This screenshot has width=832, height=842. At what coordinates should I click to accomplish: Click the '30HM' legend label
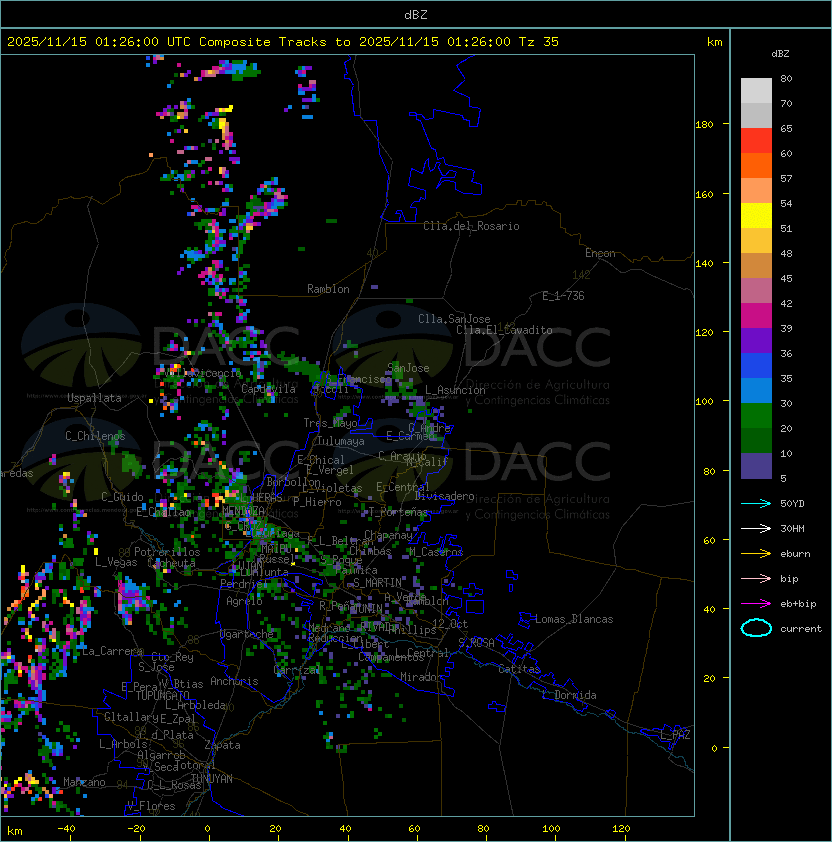(x=792, y=528)
